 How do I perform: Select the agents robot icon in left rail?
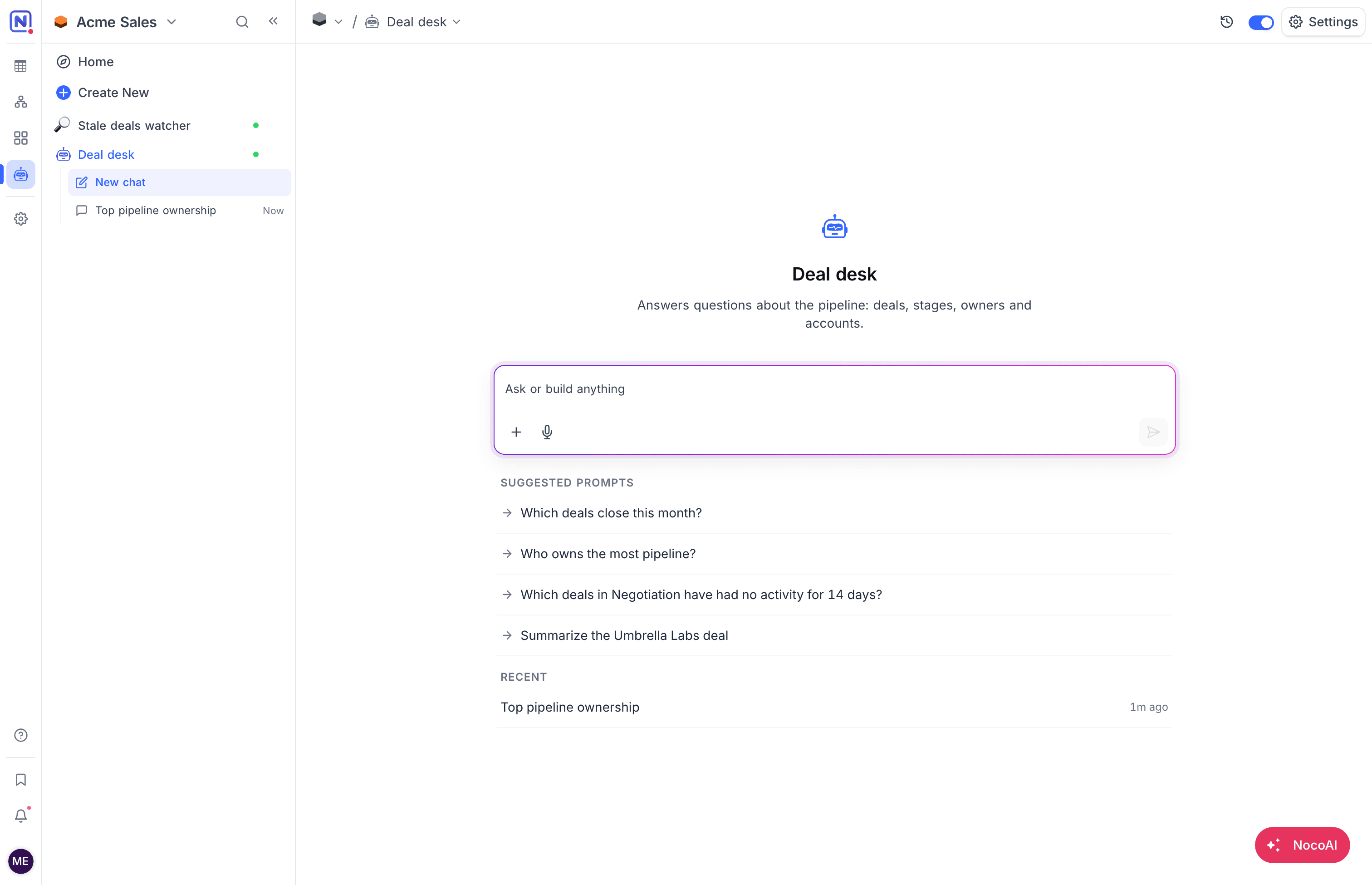(21, 174)
